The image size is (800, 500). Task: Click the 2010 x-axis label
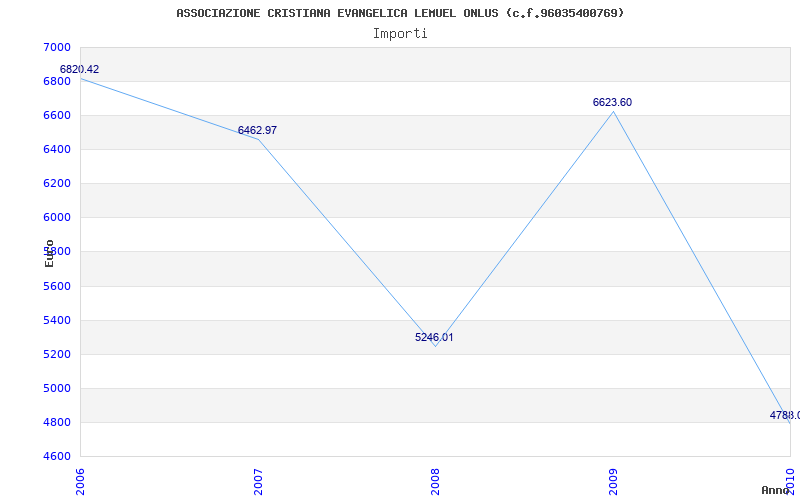[x=791, y=482]
